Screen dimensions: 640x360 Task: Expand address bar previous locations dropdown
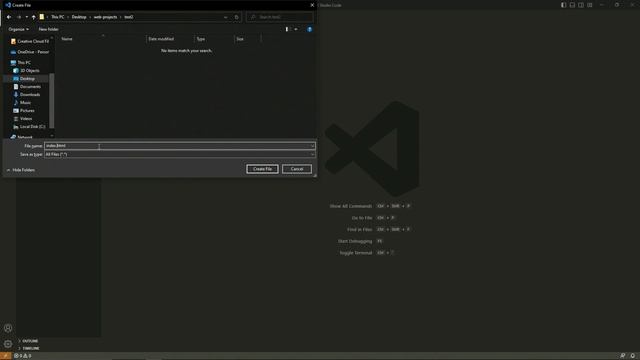[x=225, y=17]
